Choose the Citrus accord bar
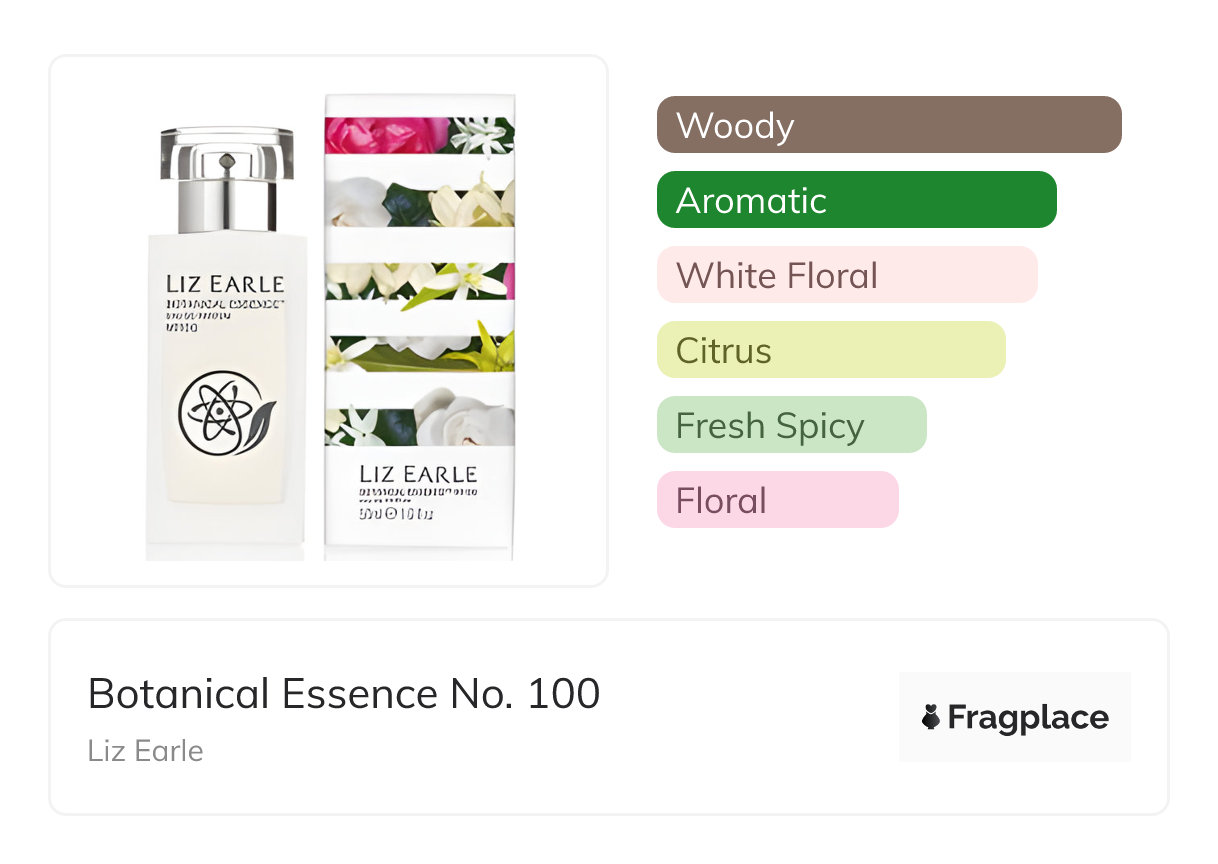 [830, 350]
